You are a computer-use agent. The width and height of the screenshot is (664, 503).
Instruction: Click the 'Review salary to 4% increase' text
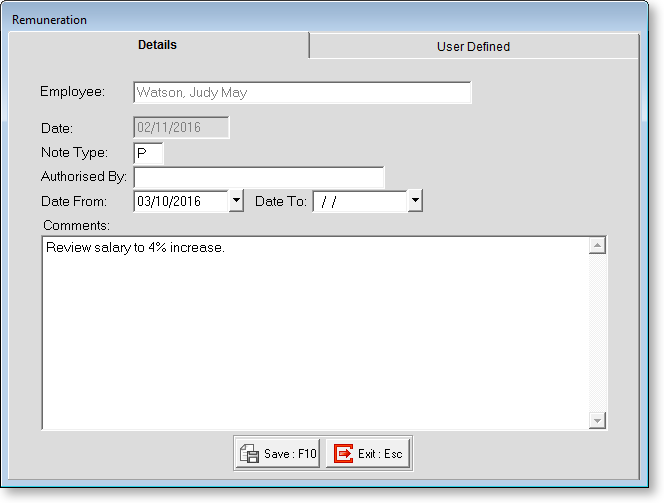135,247
